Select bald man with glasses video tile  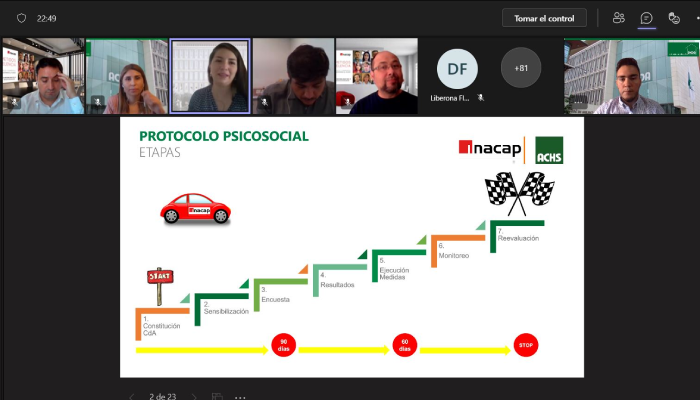tap(376, 76)
